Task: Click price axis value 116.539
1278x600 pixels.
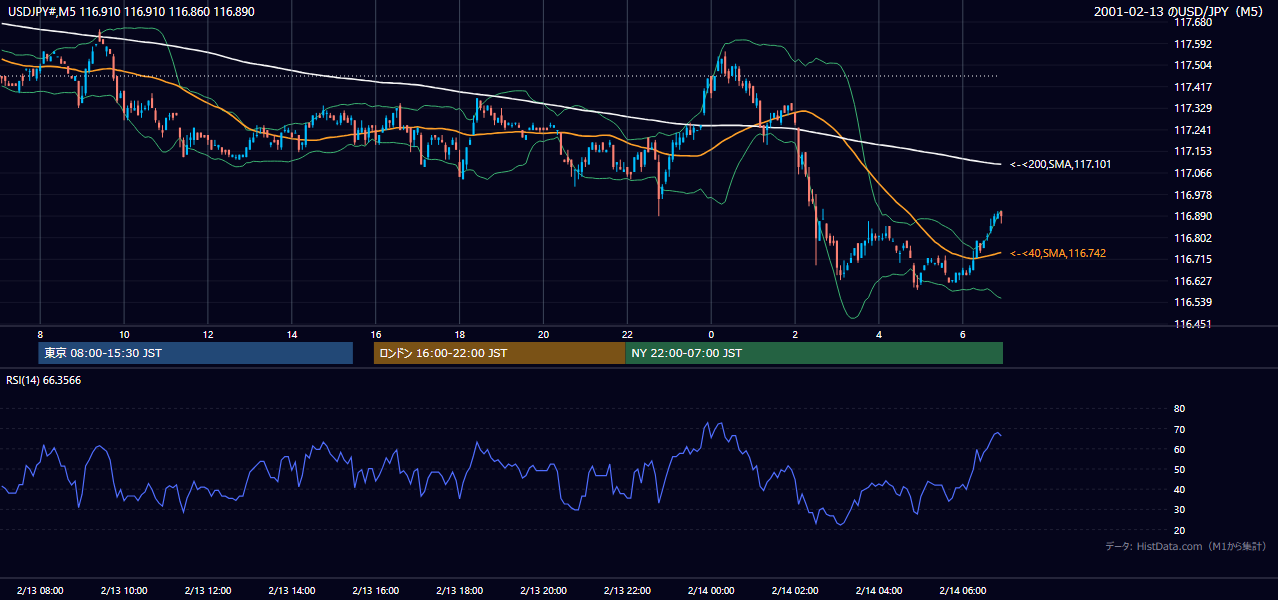Action: click(x=1193, y=302)
